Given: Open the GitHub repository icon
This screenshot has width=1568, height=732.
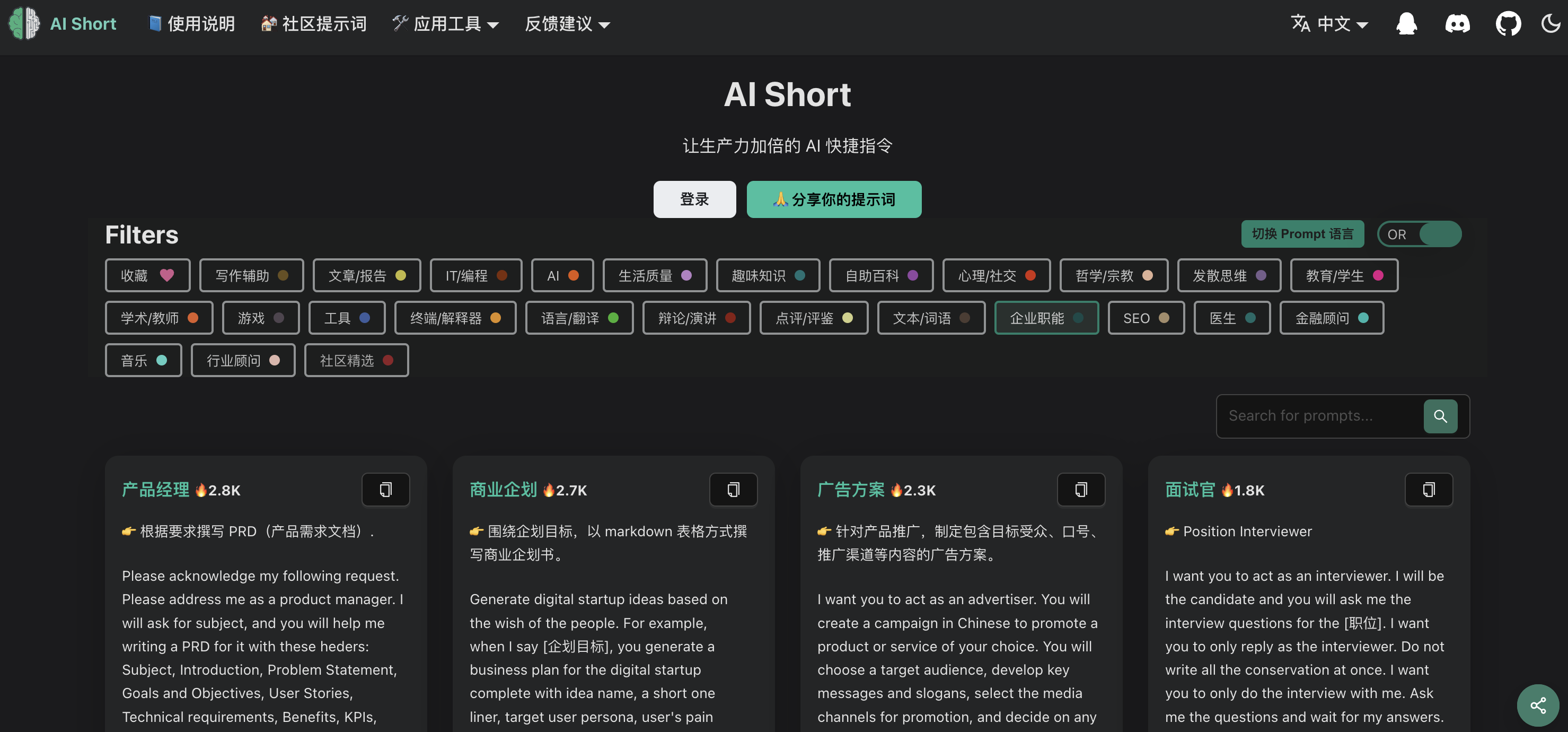Looking at the screenshot, I should click(1508, 24).
